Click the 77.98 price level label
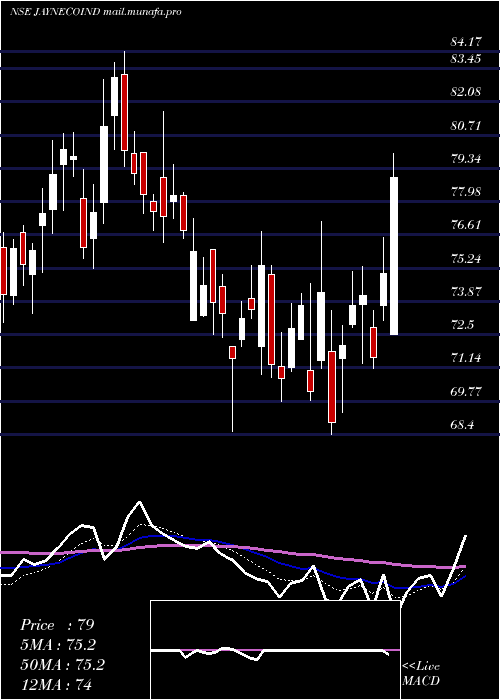The image size is (500, 700). click(466, 192)
